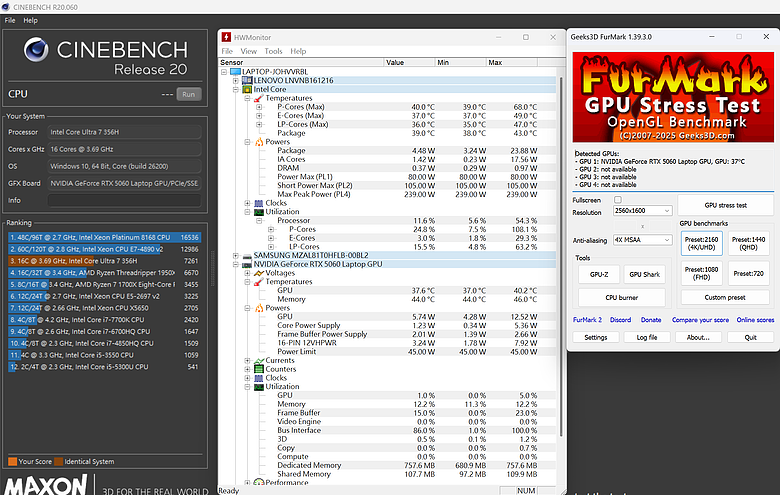Click the Performance gauge icon in HWMonitor
780x495 pixels.
259,482
